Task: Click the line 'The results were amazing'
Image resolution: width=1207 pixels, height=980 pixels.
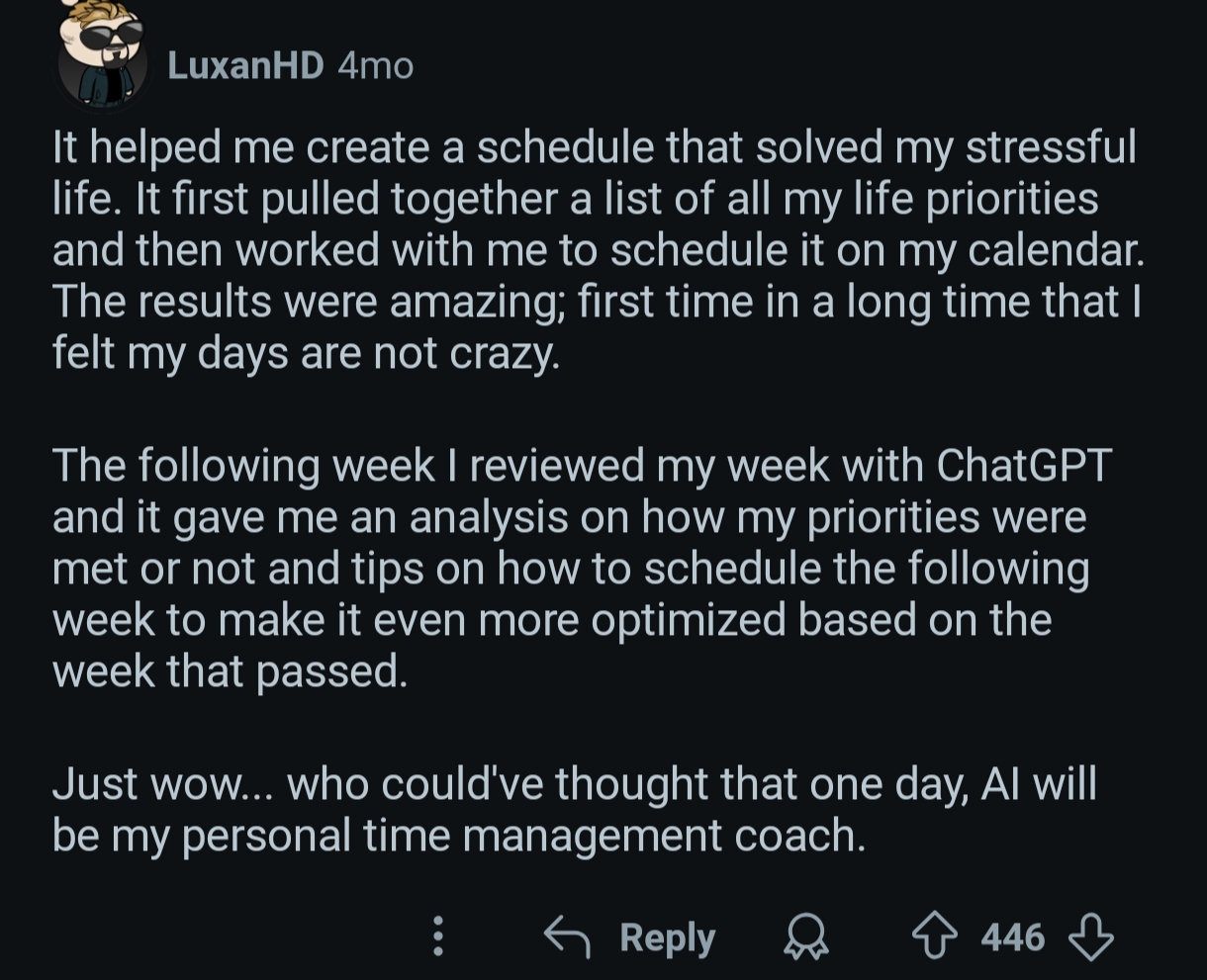Action: (x=597, y=302)
